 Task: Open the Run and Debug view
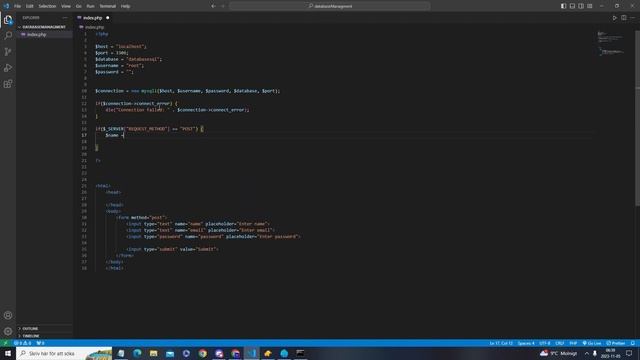point(8,68)
